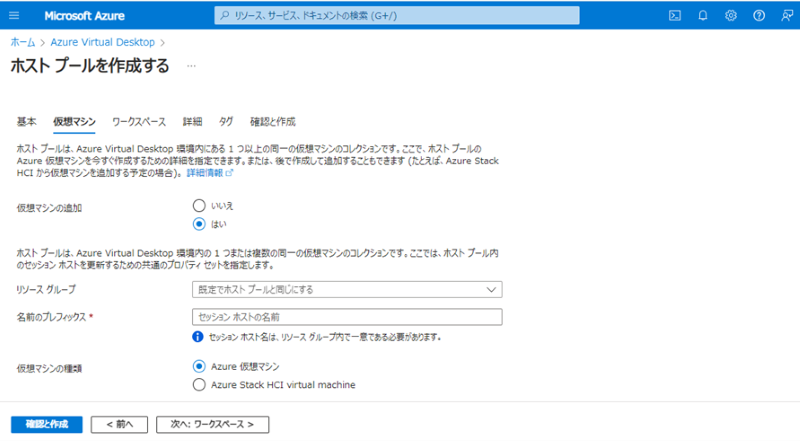This screenshot has width=800, height=441.
Task: Select the 仮想マシン tab
Action: (x=74, y=121)
